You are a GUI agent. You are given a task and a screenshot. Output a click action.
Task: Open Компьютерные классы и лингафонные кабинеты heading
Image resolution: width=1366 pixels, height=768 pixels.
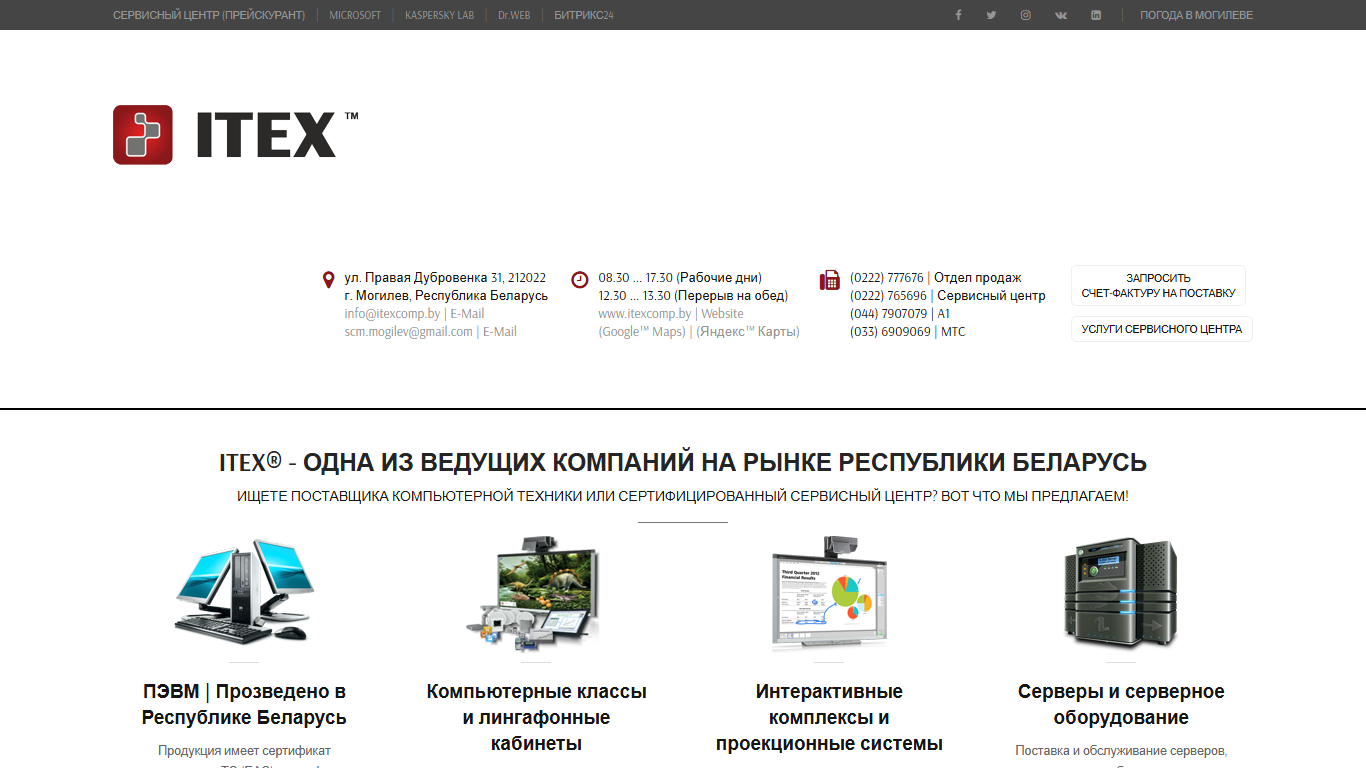click(x=536, y=717)
